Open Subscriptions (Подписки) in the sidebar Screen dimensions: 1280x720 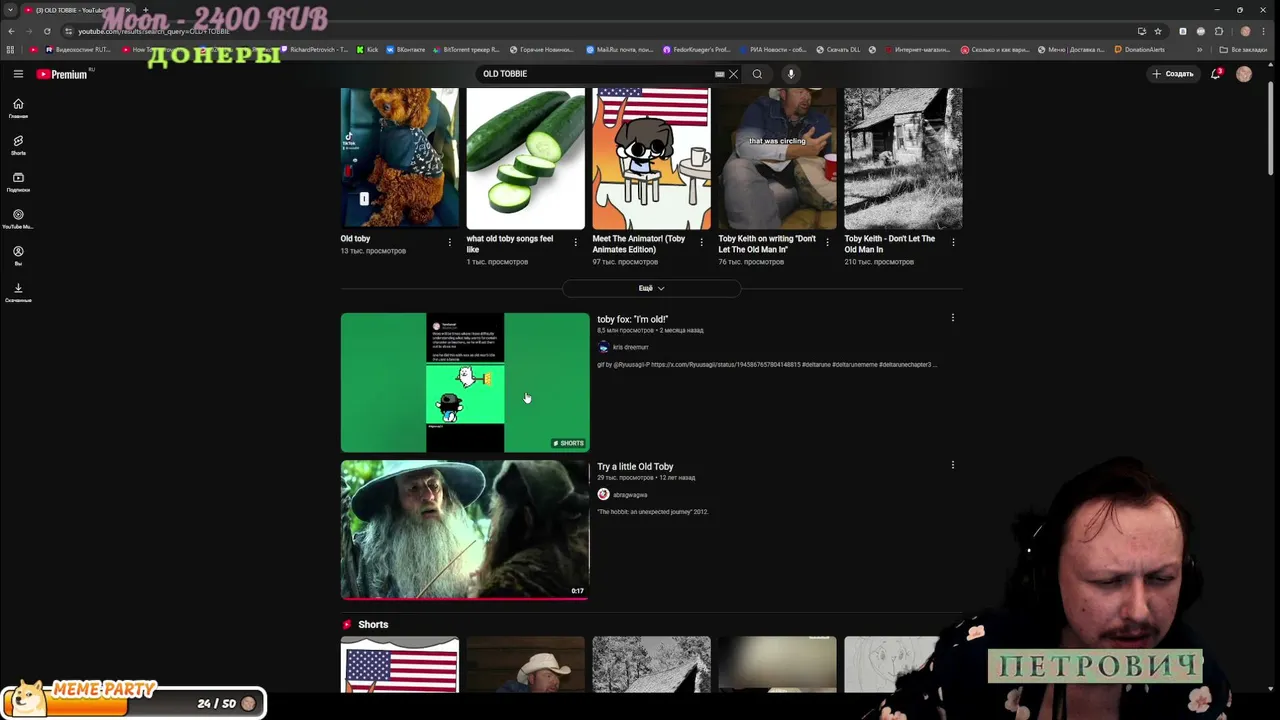(x=18, y=182)
